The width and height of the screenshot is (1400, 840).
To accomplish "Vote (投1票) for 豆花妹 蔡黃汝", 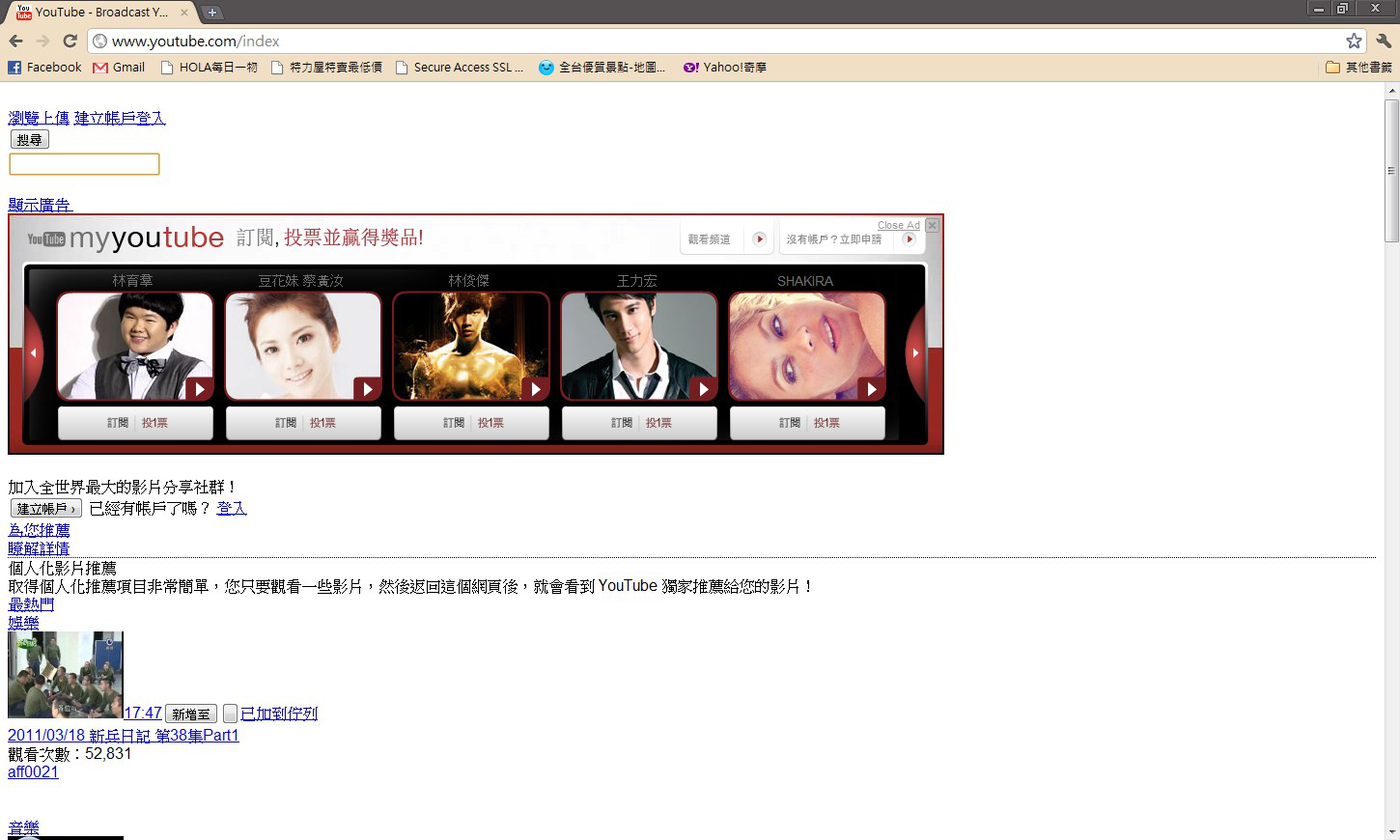I will coord(322,423).
